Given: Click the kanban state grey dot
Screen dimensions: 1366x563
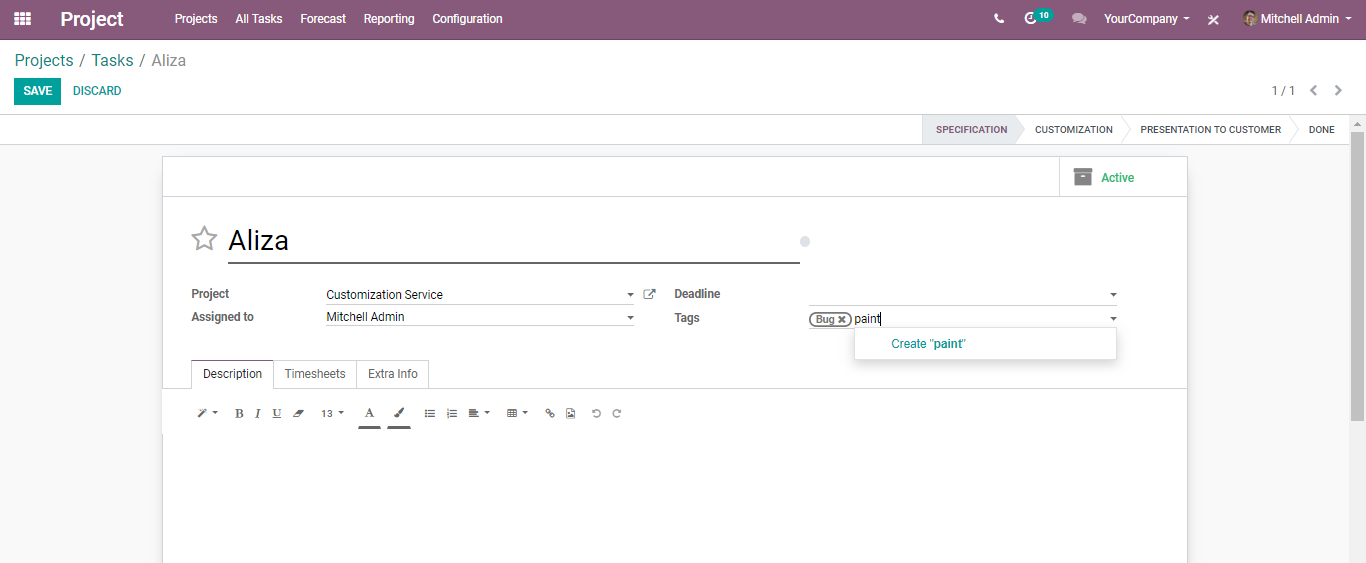Looking at the screenshot, I should tap(805, 241).
